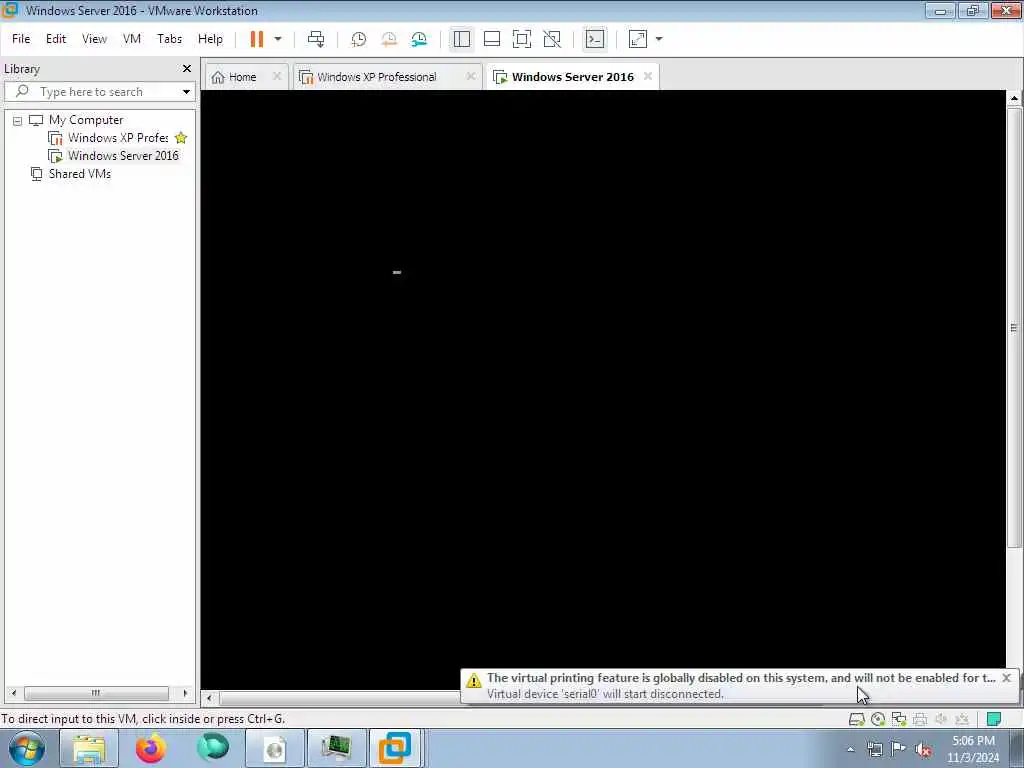This screenshot has width=1024, height=768.
Task: Open stretch options dropdown arrow
Action: point(659,39)
